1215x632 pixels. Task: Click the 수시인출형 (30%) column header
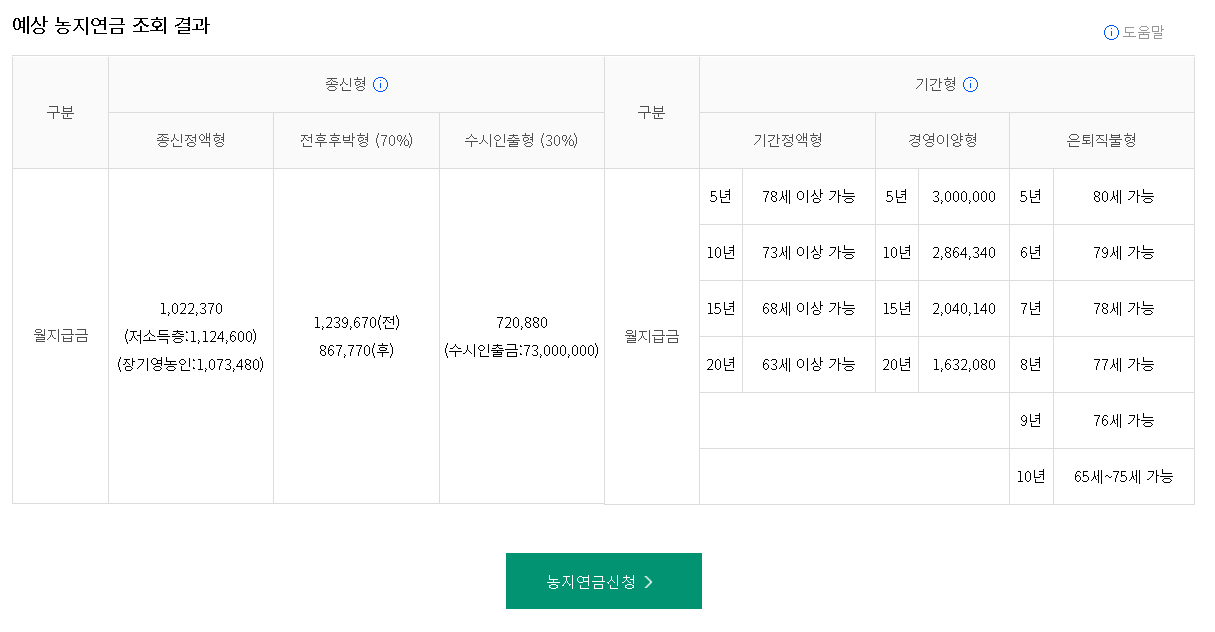point(521,140)
